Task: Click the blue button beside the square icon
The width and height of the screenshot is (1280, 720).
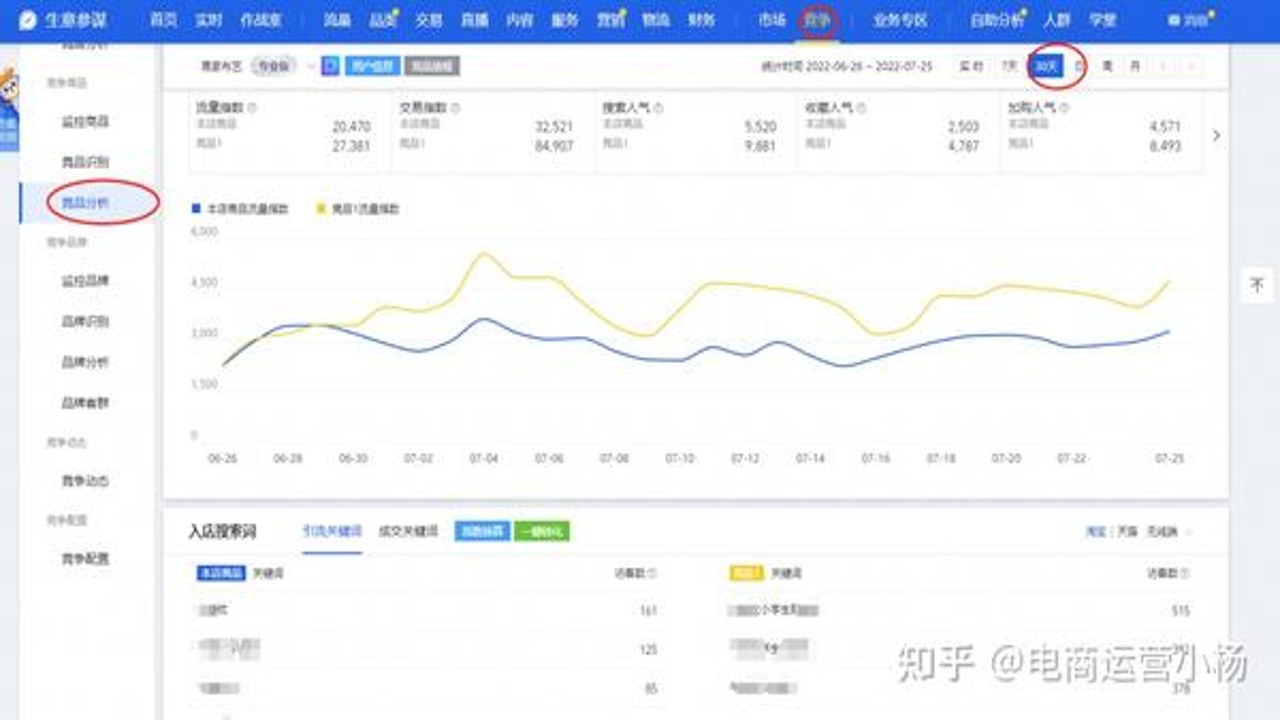Action: tap(373, 66)
